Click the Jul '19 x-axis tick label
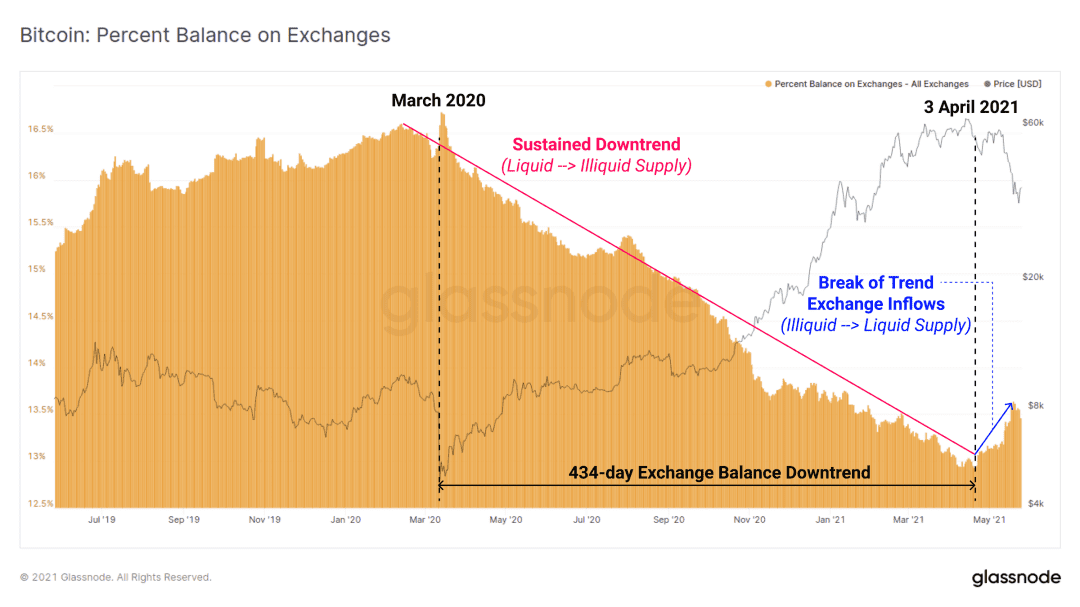1080x607 pixels. click(x=102, y=519)
